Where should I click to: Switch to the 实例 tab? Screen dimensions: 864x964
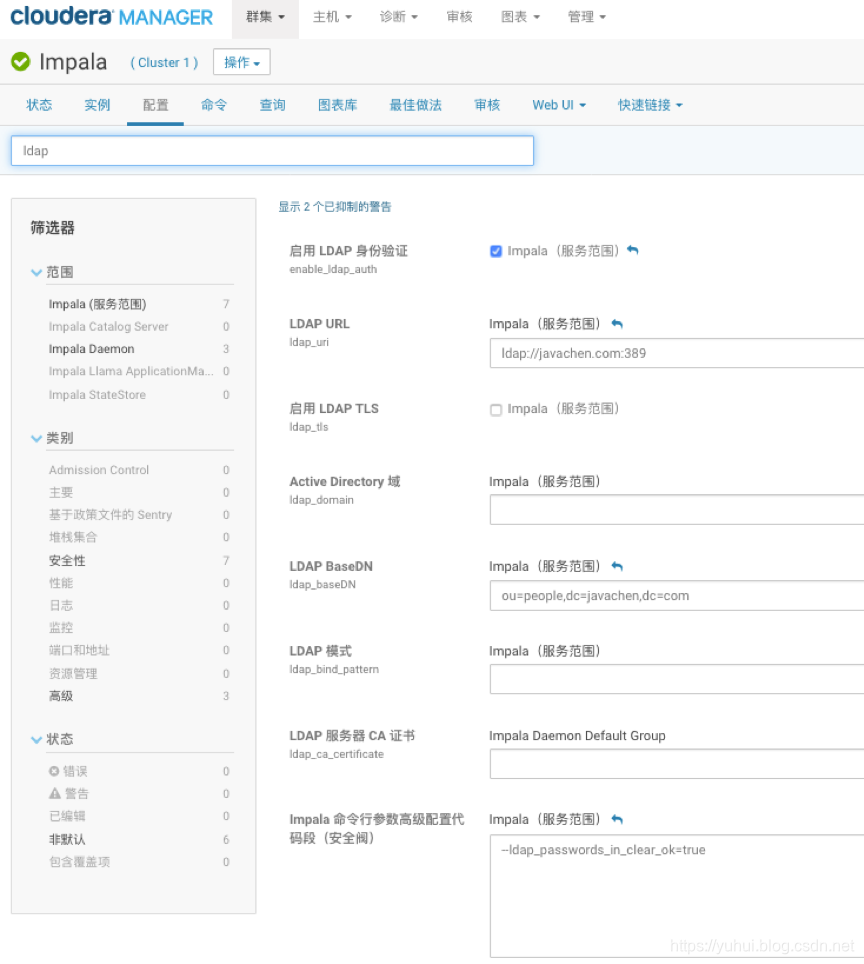click(97, 105)
